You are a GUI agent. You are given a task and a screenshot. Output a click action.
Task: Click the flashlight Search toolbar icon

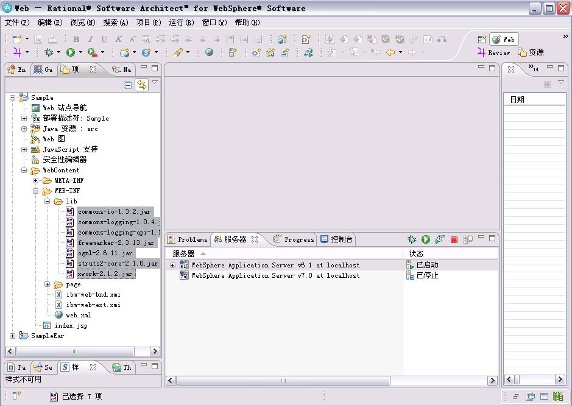click(x=178, y=53)
